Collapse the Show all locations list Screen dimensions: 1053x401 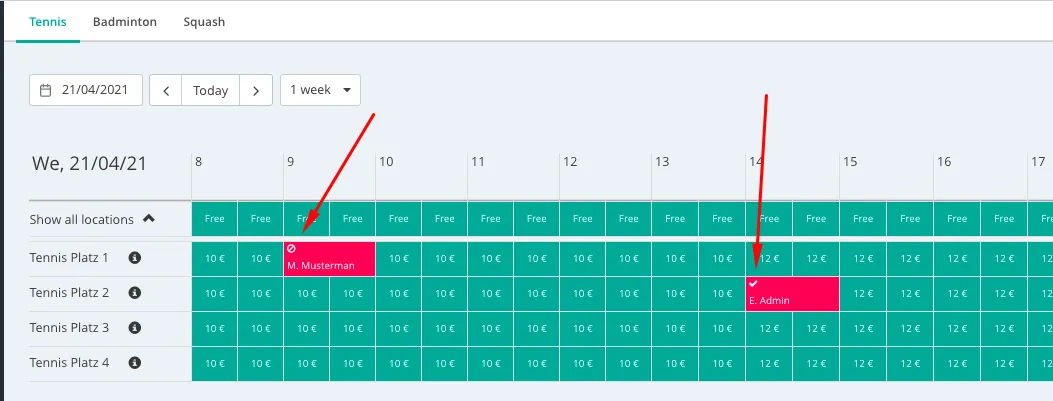click(149, 218)
